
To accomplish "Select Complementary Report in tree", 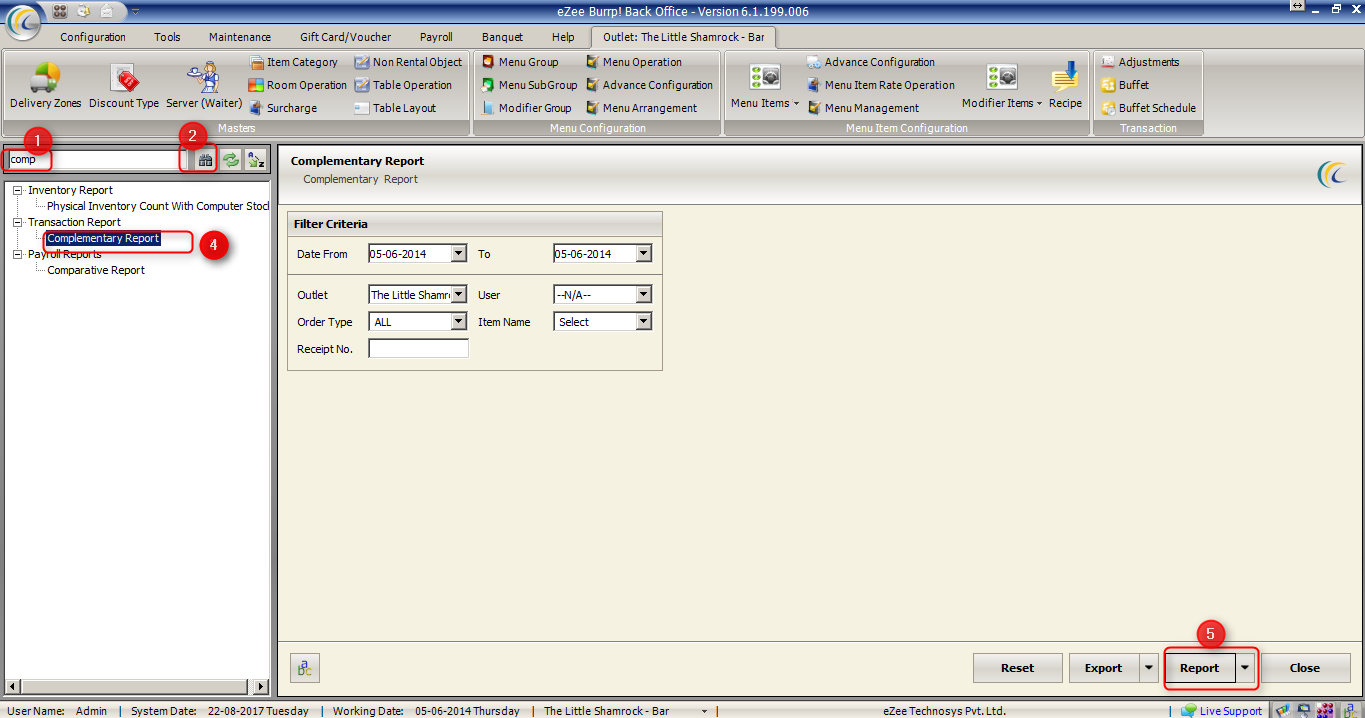I will point(103,238).
